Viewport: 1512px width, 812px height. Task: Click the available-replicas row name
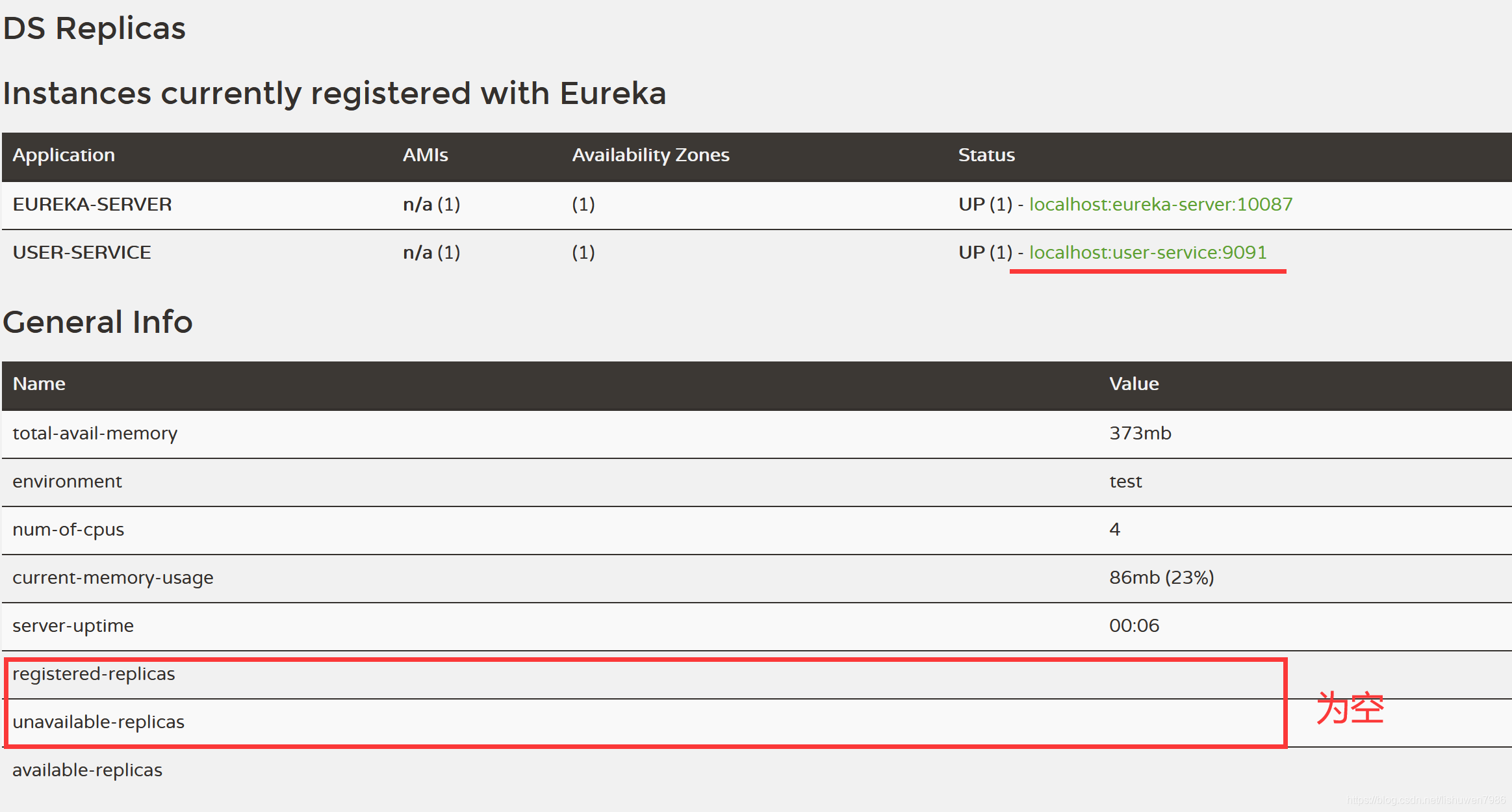pyautogui.click(x=87, y=770)
